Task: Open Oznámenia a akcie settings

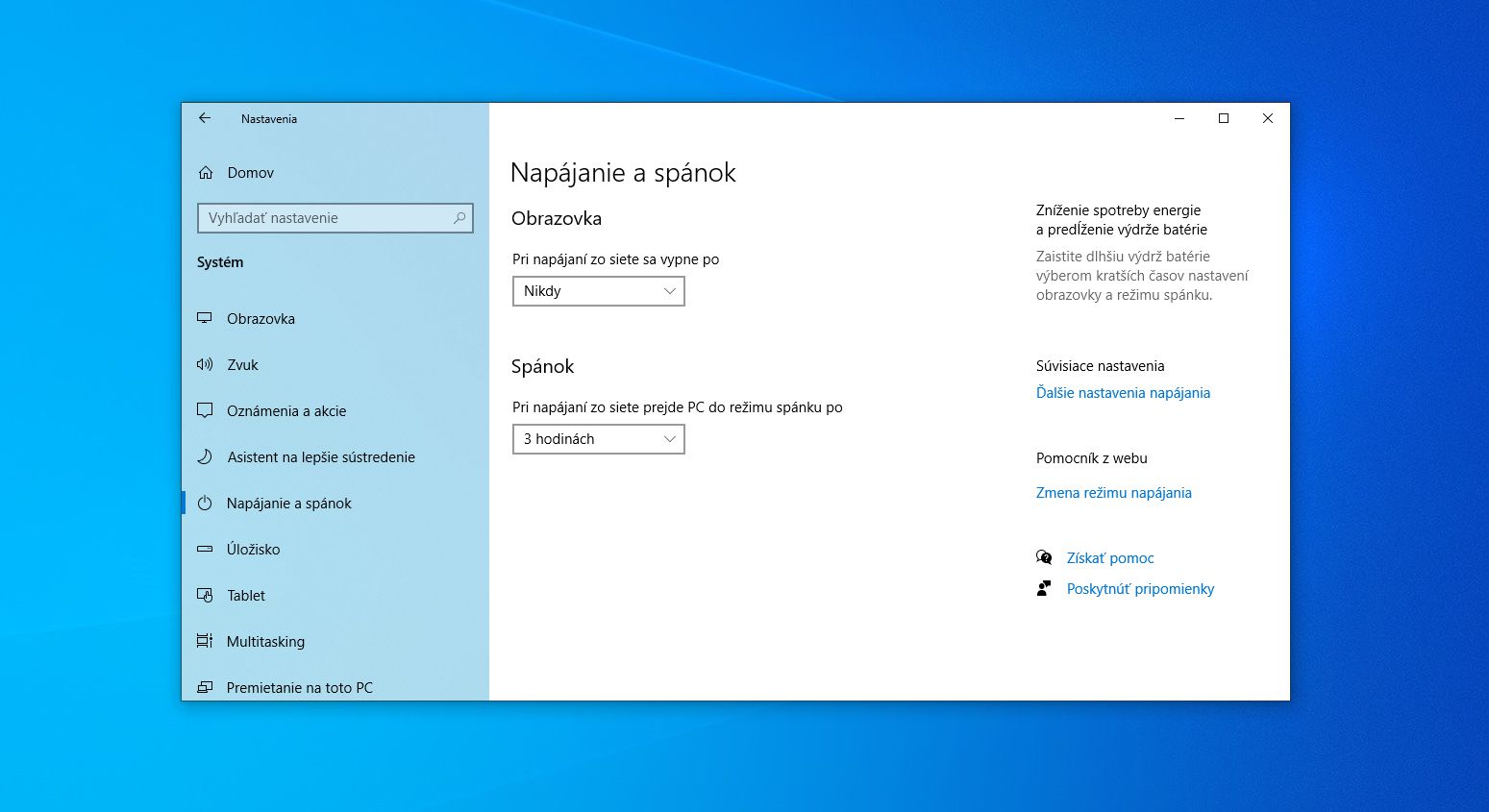Action: coord(335,411)
